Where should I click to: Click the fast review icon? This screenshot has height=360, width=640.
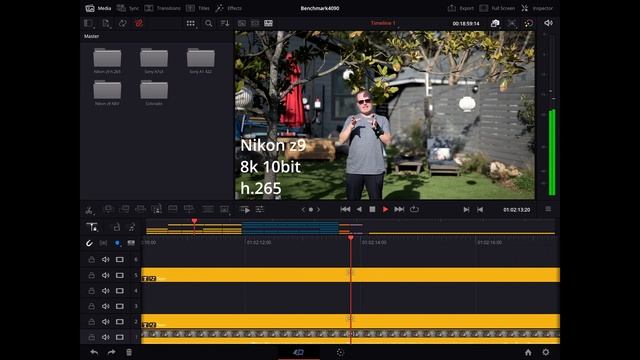pyautogui.click(x=245, y=209)
